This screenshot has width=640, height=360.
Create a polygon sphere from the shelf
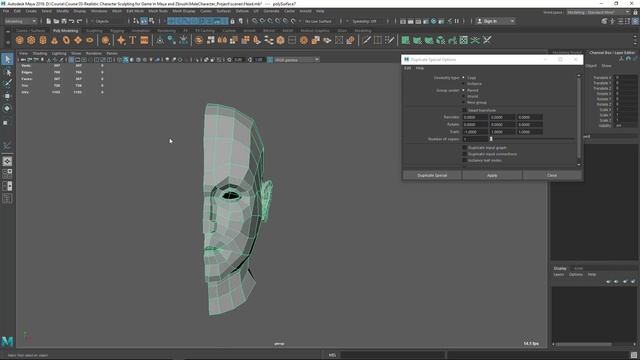[x=20, y=40]
